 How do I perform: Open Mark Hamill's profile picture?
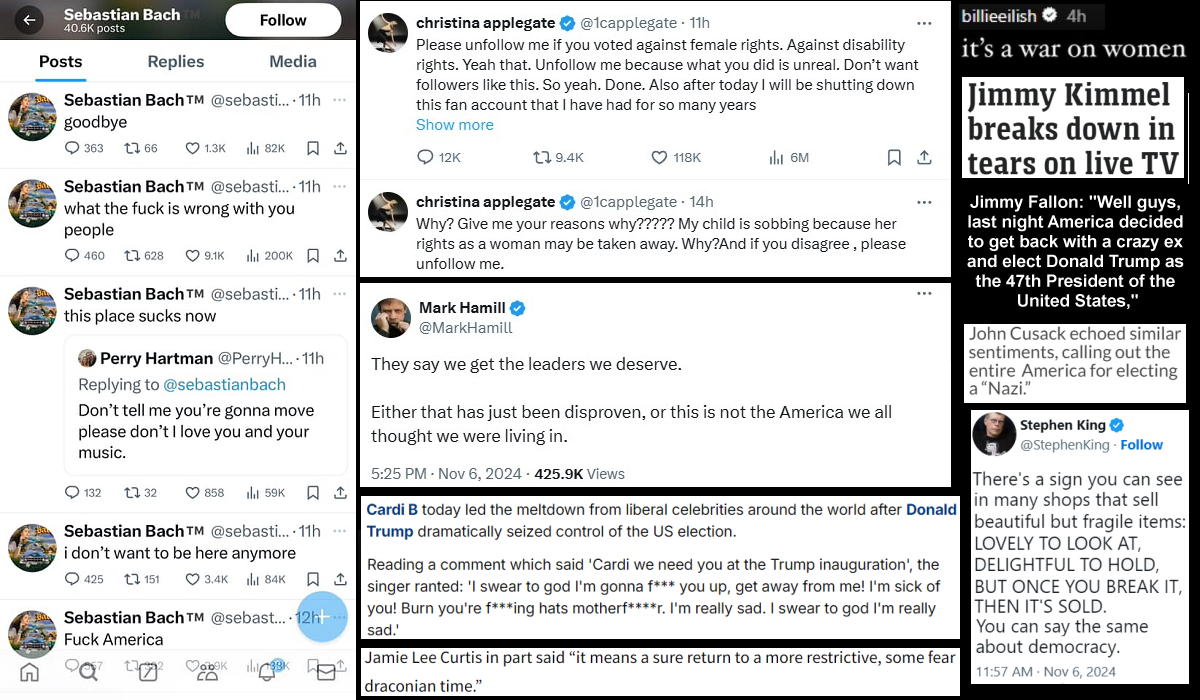[x=390, y=318]
